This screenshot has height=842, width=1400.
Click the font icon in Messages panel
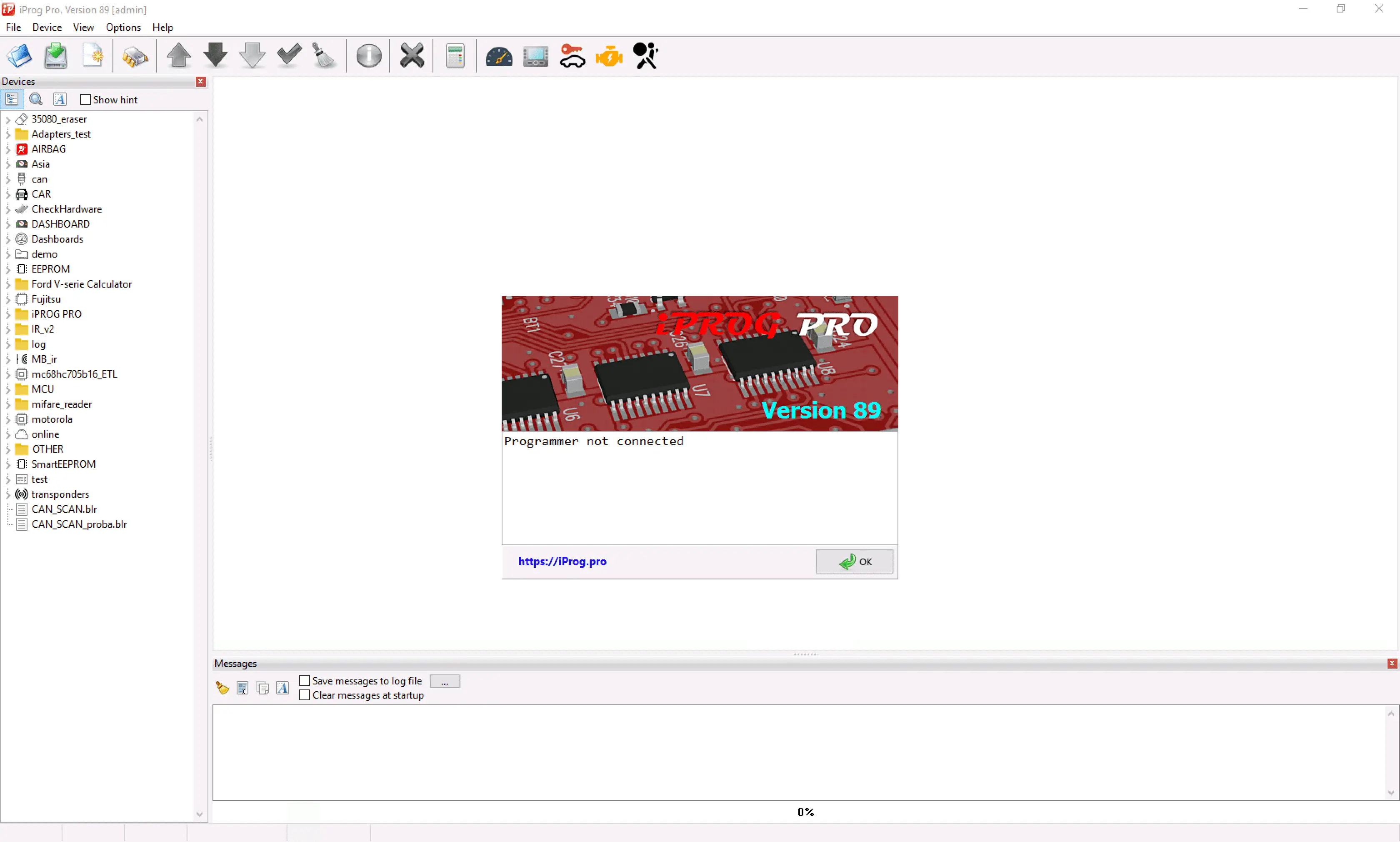pos(283,688)
